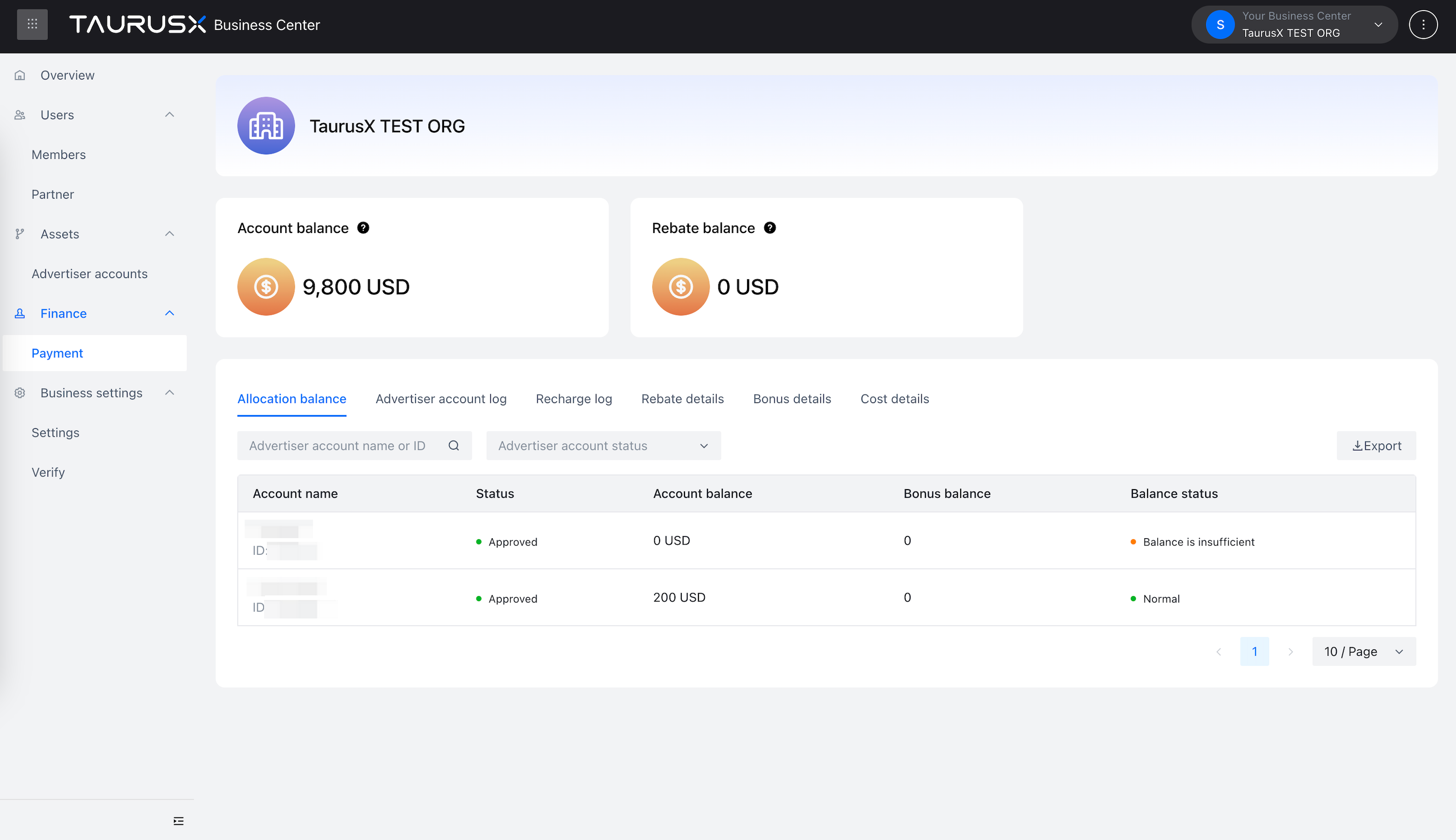Open the Rebate details tab
Image resolution: width=1456 pixels, height=840 pixels.
(682, 399)
